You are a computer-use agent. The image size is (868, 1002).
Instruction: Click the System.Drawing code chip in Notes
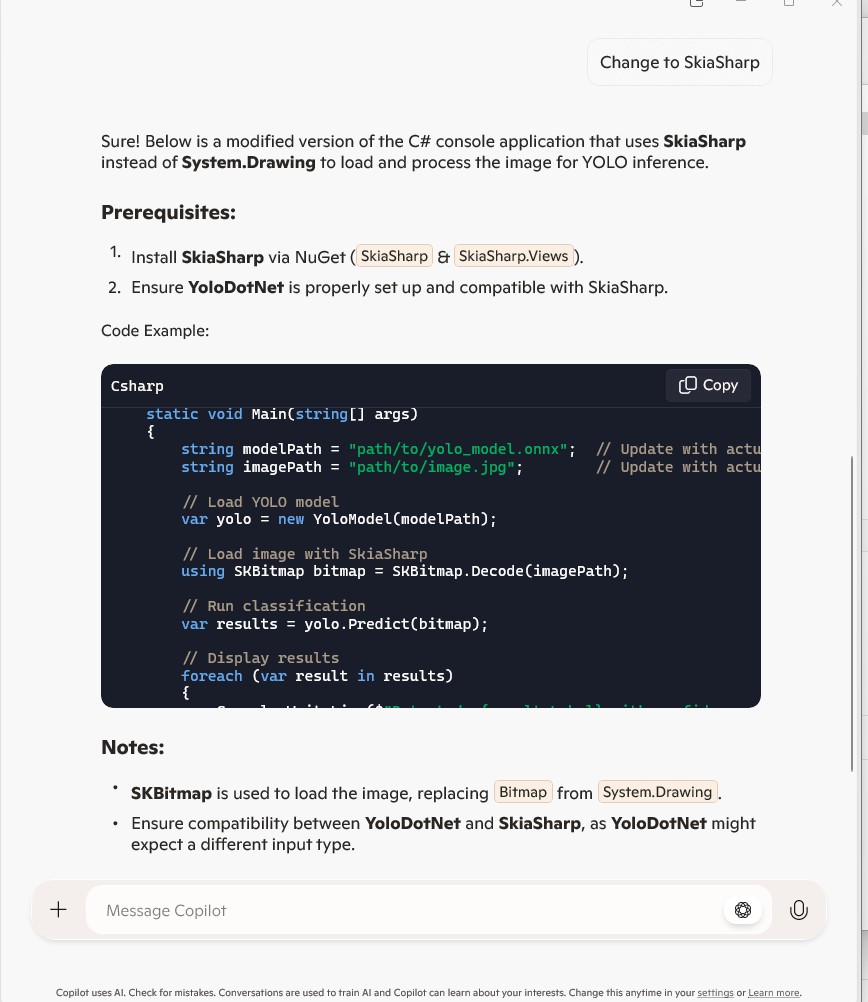click(657, 792)
